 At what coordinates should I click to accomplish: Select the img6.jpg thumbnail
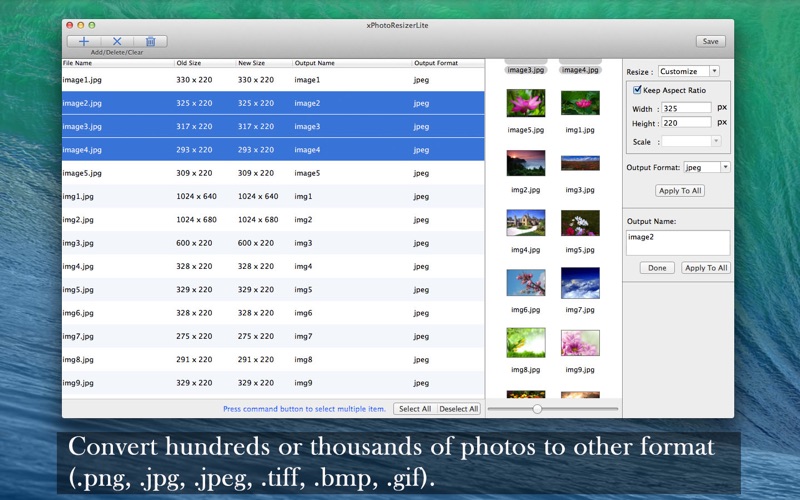click(526, 283)
